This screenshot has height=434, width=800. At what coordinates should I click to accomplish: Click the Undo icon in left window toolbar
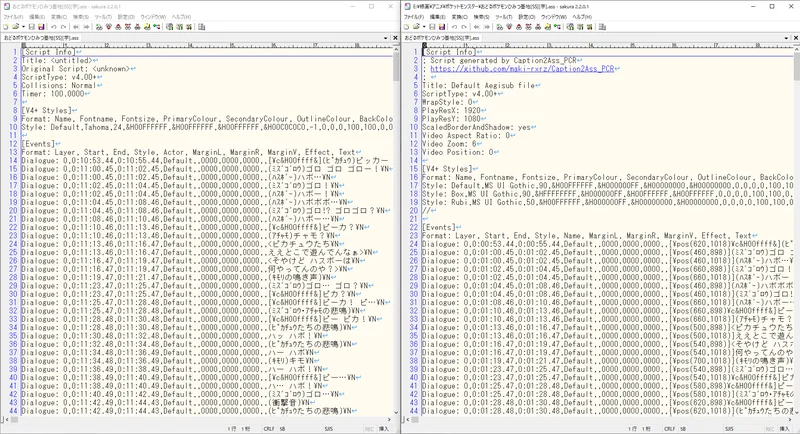click(x=56, y=27)
